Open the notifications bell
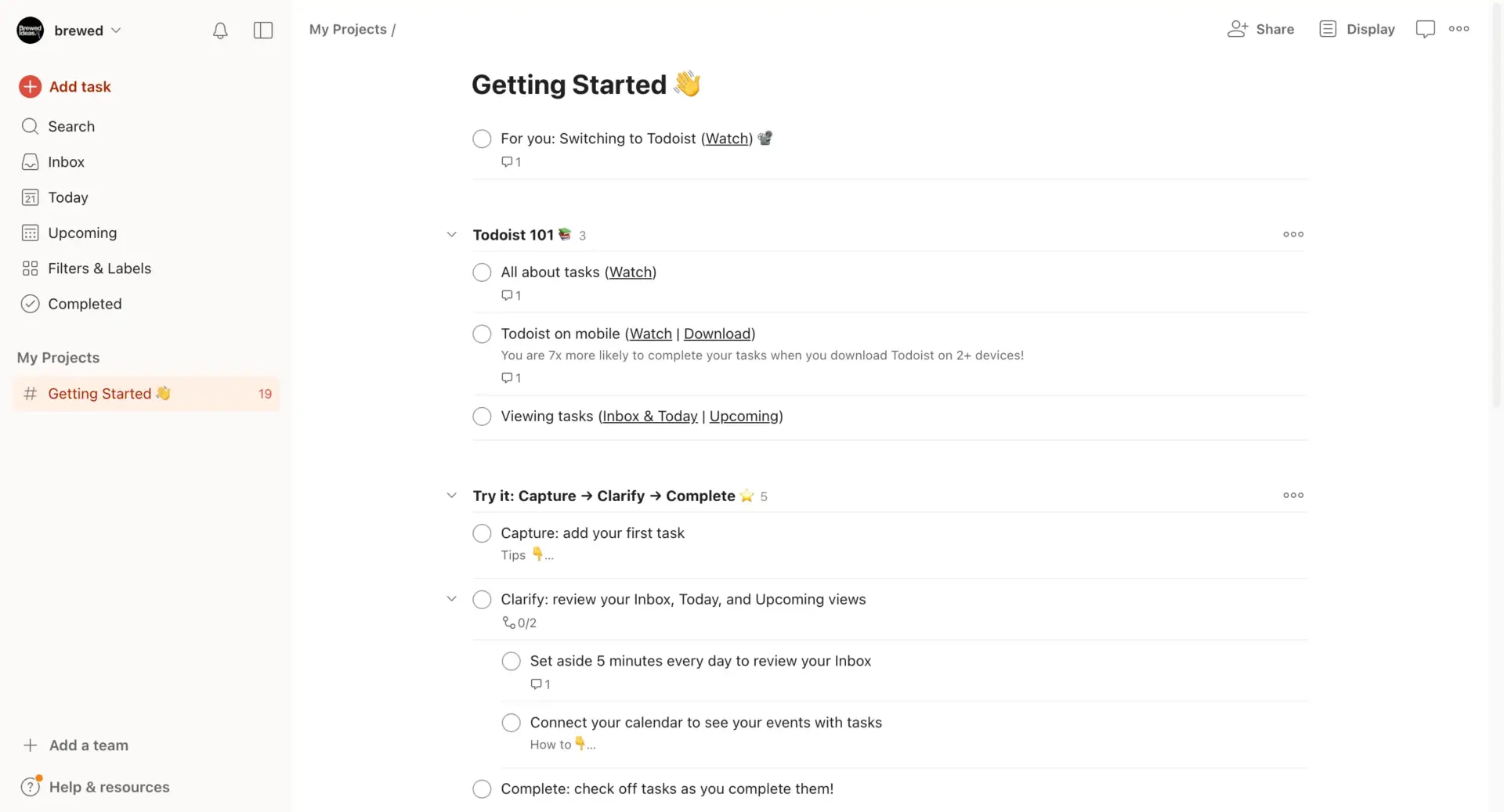The height and width of the screenshot is (812, 1504). click(220, 31)
